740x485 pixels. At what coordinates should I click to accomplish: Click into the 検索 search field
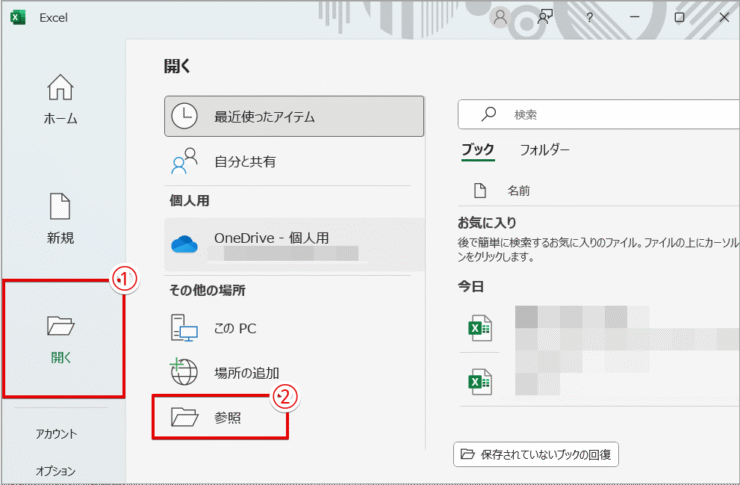click(x=598, y=114)
